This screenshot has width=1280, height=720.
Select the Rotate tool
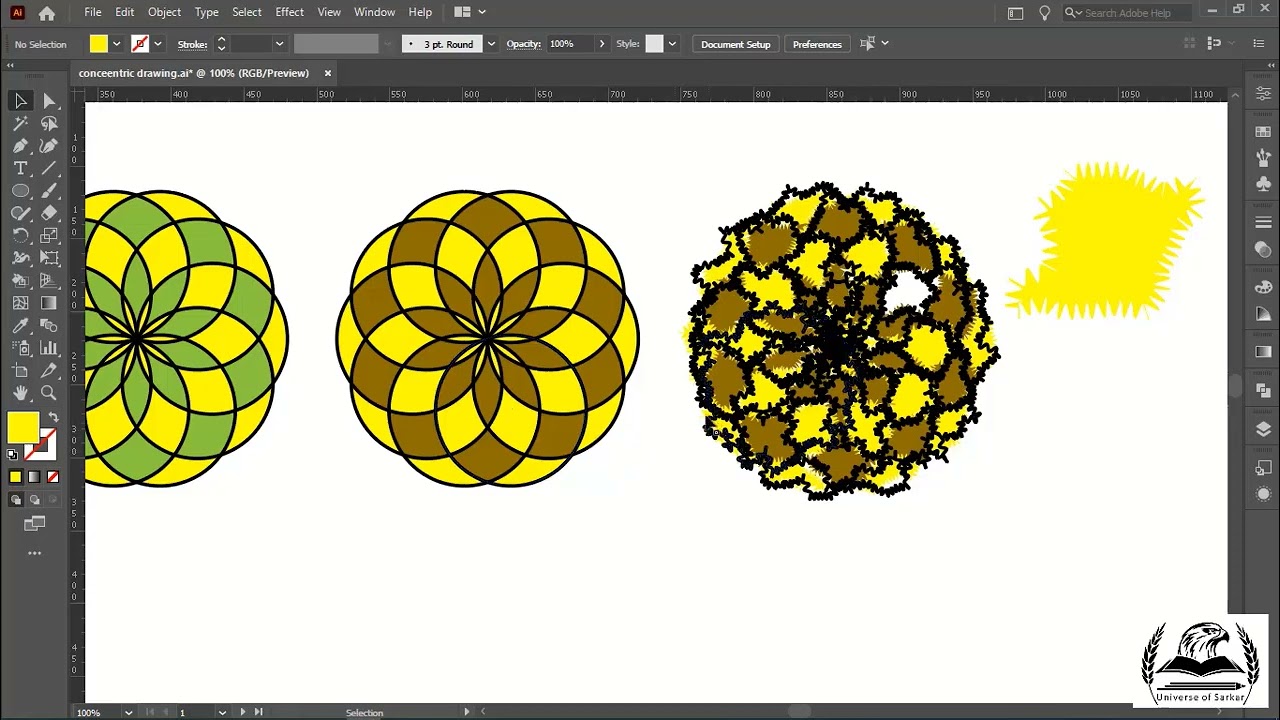pos(20,236)
